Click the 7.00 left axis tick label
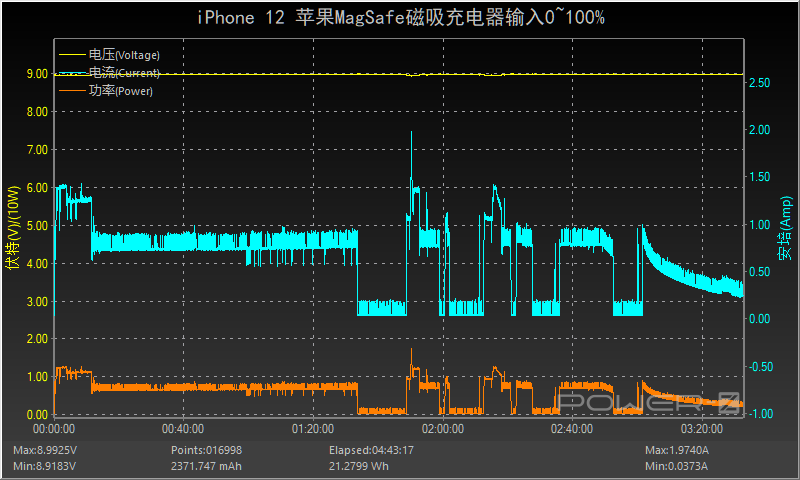This screenshot has width=800, height=480. pyautogui.click(x=37, y=149)
